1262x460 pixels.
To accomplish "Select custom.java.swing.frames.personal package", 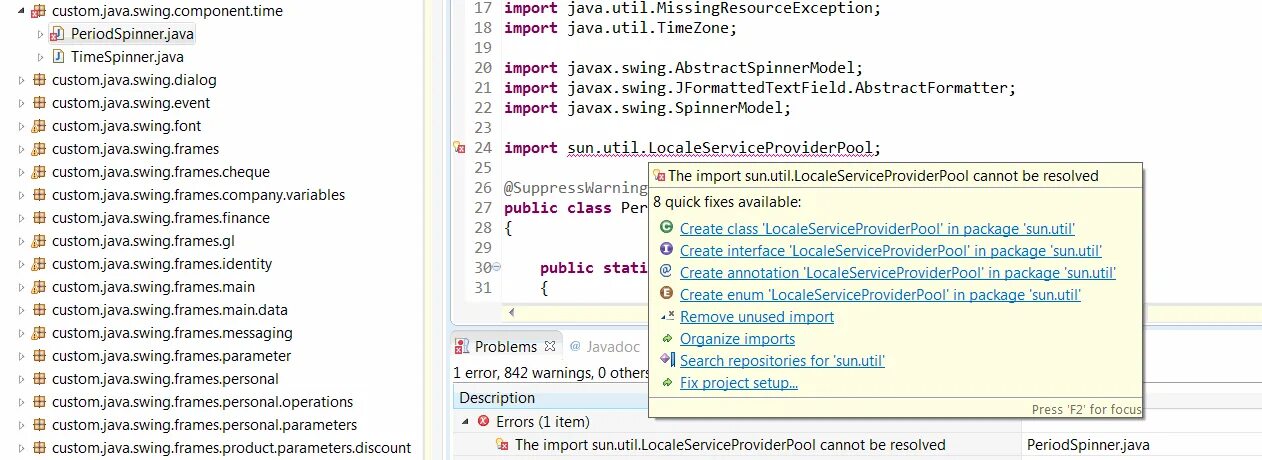I will coord(165,379).
